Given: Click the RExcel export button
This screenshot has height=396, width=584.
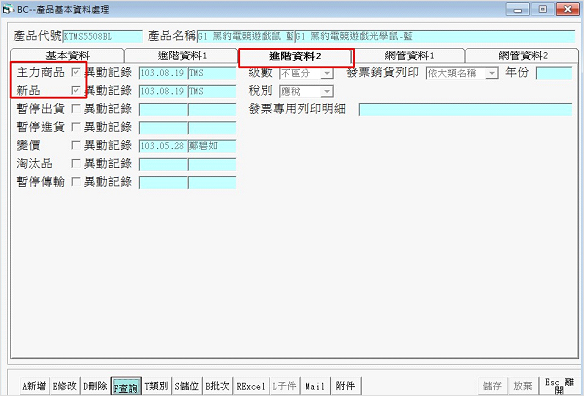Looking at the screenshot, I should [x=251, y=386].
